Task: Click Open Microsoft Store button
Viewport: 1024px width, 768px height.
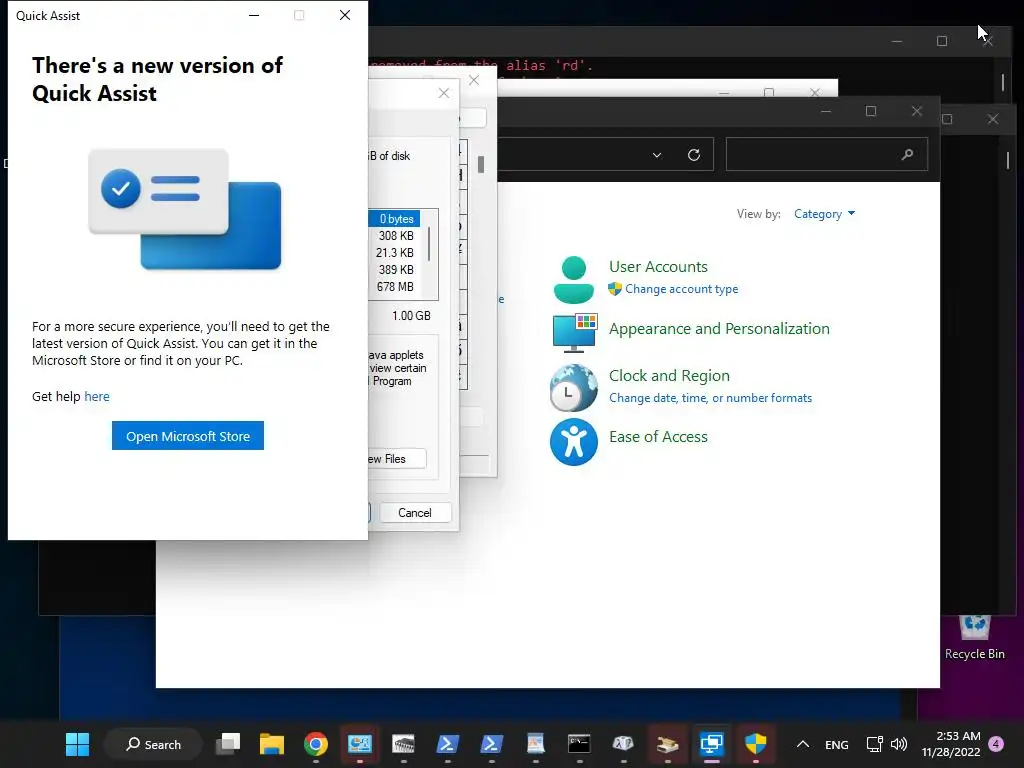Action: (187, 436)
